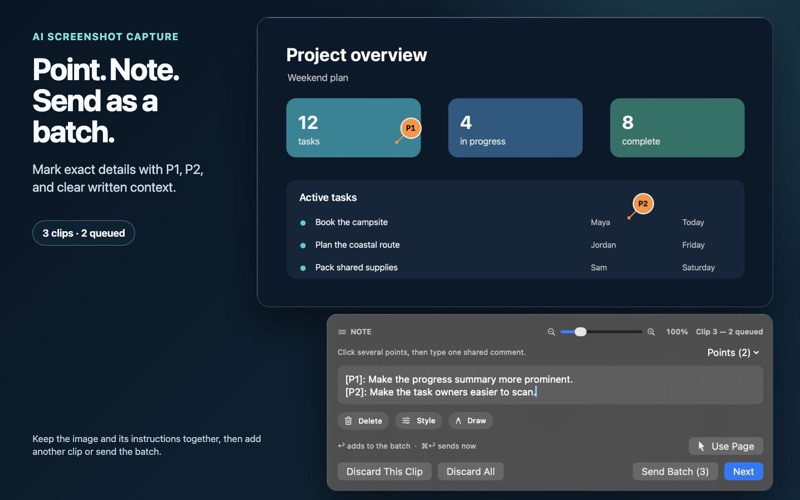The height and width of the screenshot is (500, 800).
Task: Click the Plan the coastal route task
Action: click(357, 245)
